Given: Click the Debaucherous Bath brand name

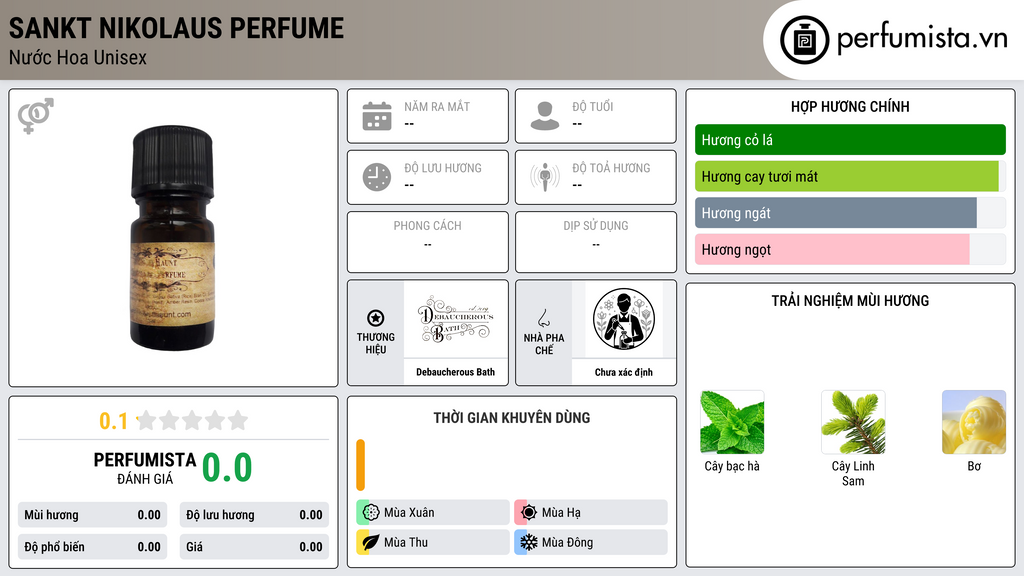Looking at the screenshot, I should (456, 372).
